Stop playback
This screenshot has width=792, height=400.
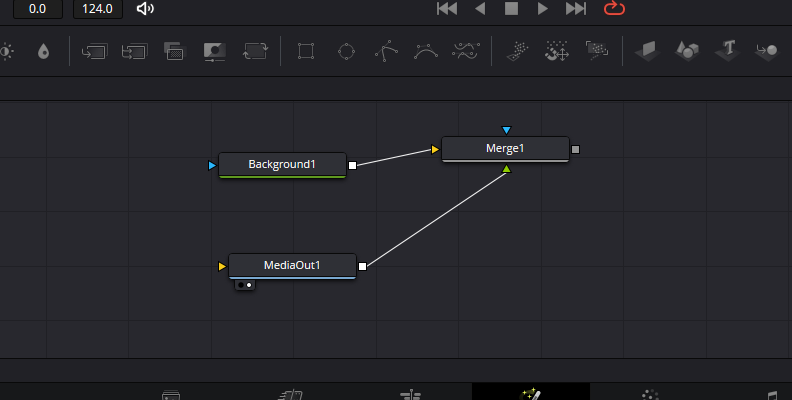[511, 9]
